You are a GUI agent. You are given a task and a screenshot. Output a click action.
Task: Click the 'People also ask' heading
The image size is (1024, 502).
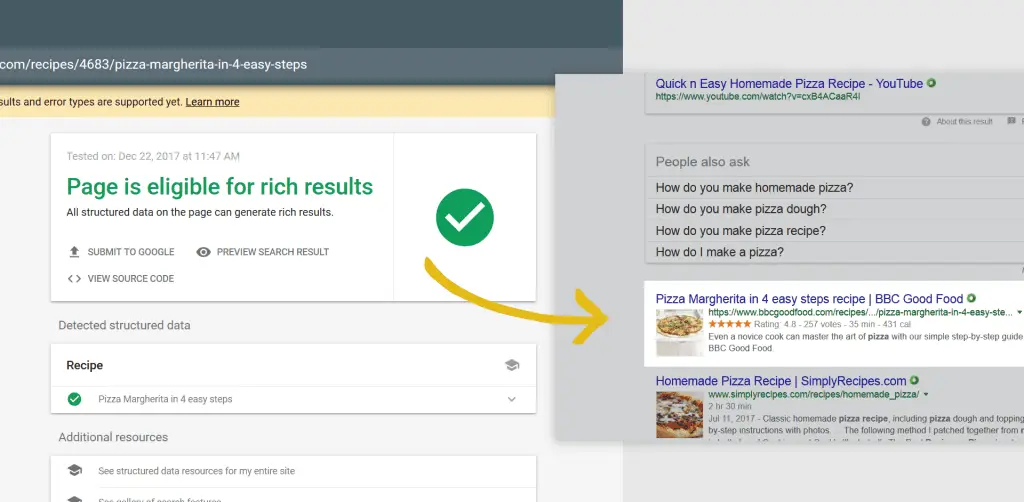703,162
